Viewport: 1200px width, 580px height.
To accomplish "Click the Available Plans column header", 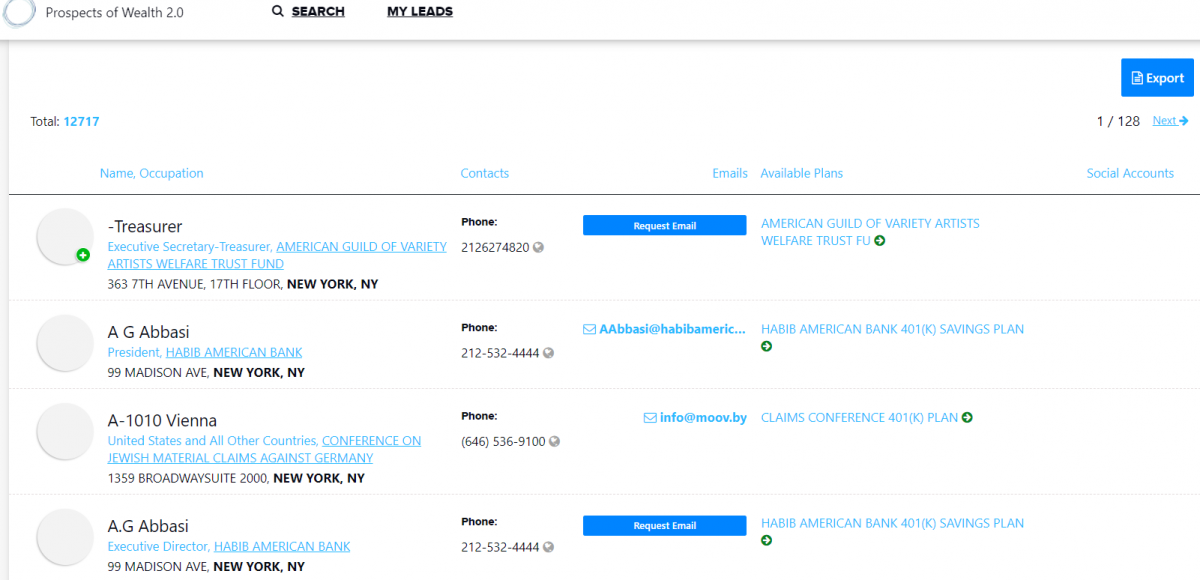I will pyautogui.click(x=801, y=173).
